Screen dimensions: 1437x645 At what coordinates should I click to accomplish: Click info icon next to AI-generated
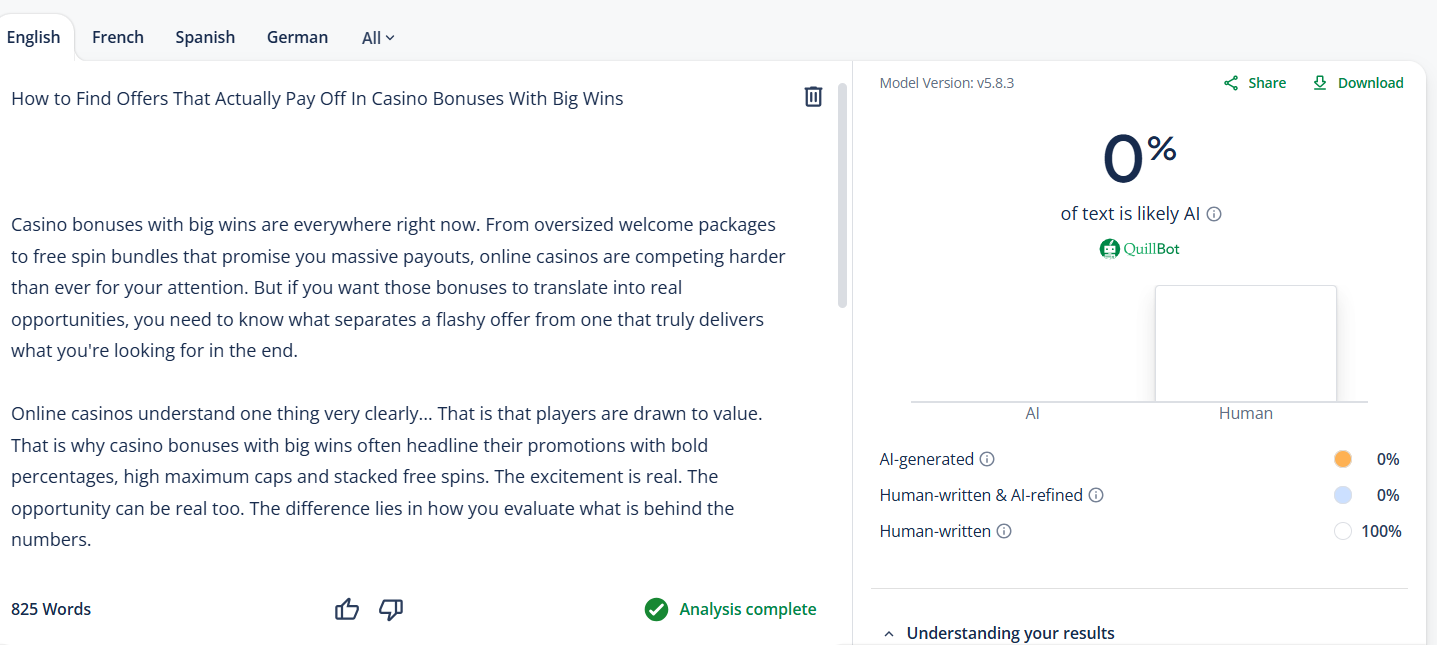pyautogui.click(x=987, y=459)
